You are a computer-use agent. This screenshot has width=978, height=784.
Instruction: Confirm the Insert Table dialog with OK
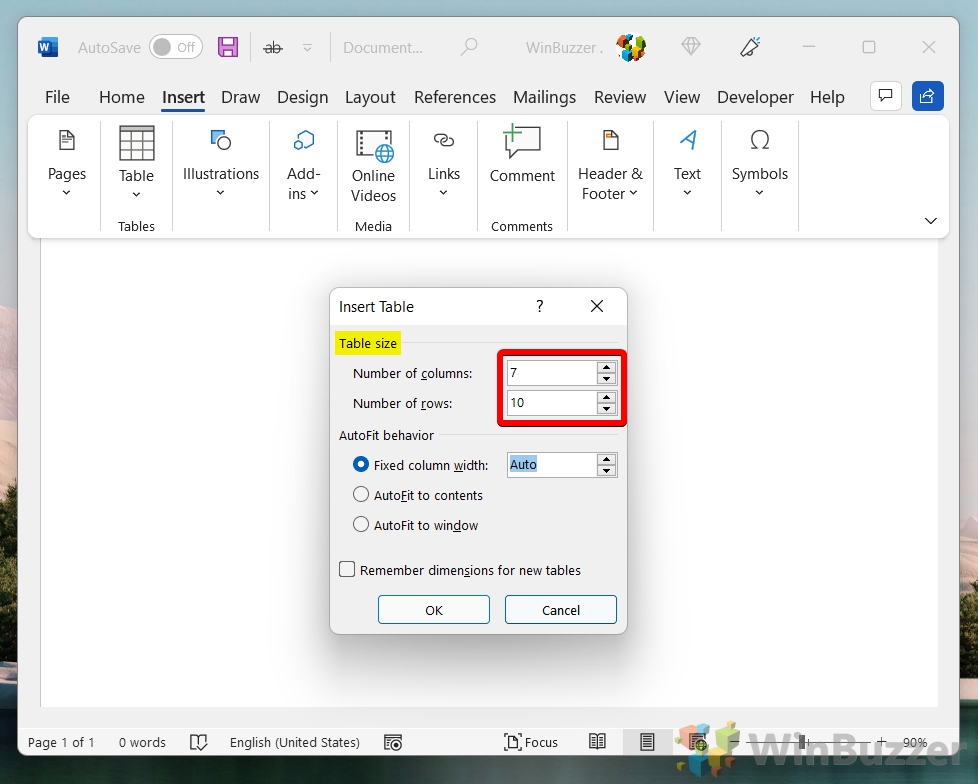pyautogui.click(x=433, y=609)
